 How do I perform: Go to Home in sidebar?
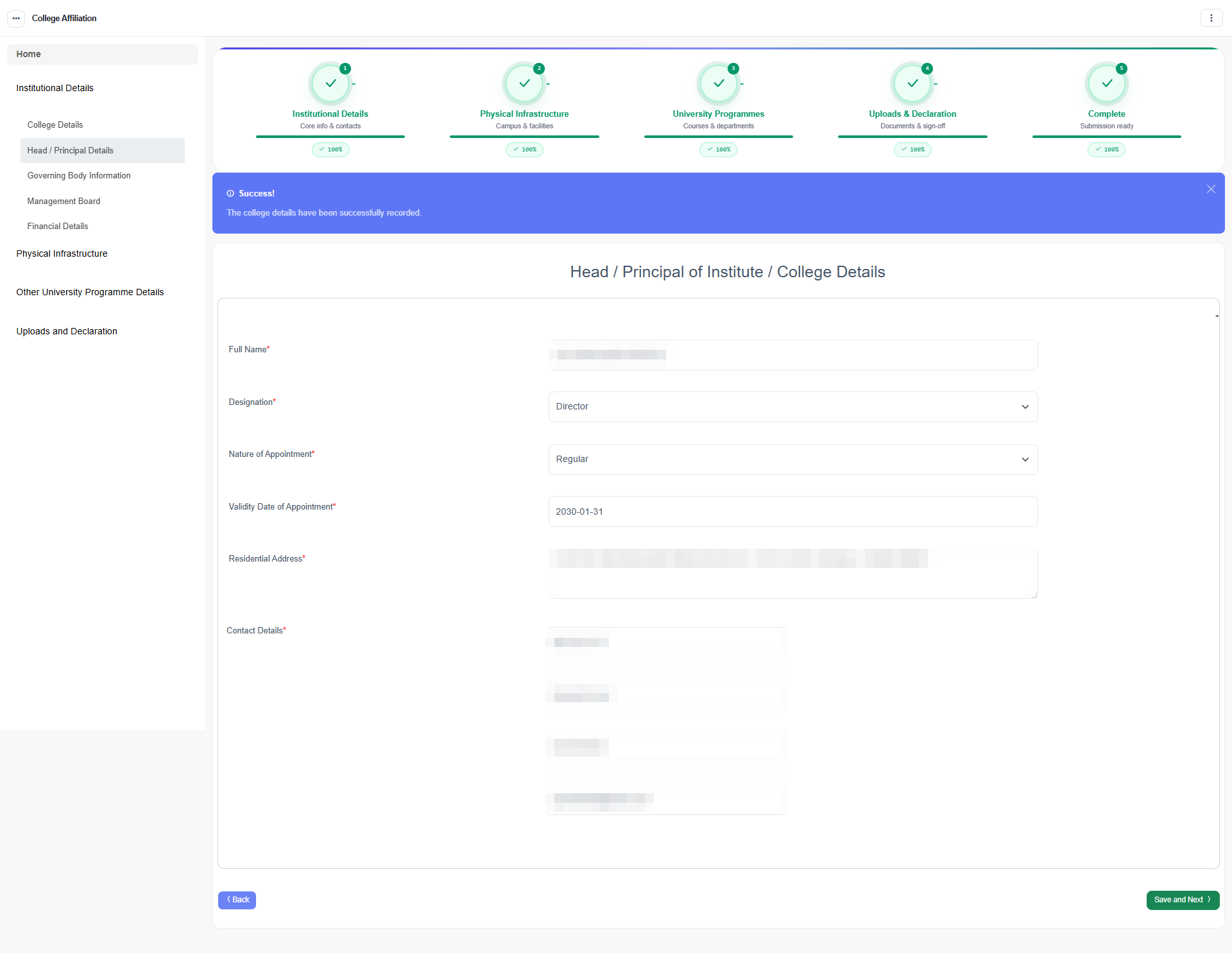pos(103,54)
